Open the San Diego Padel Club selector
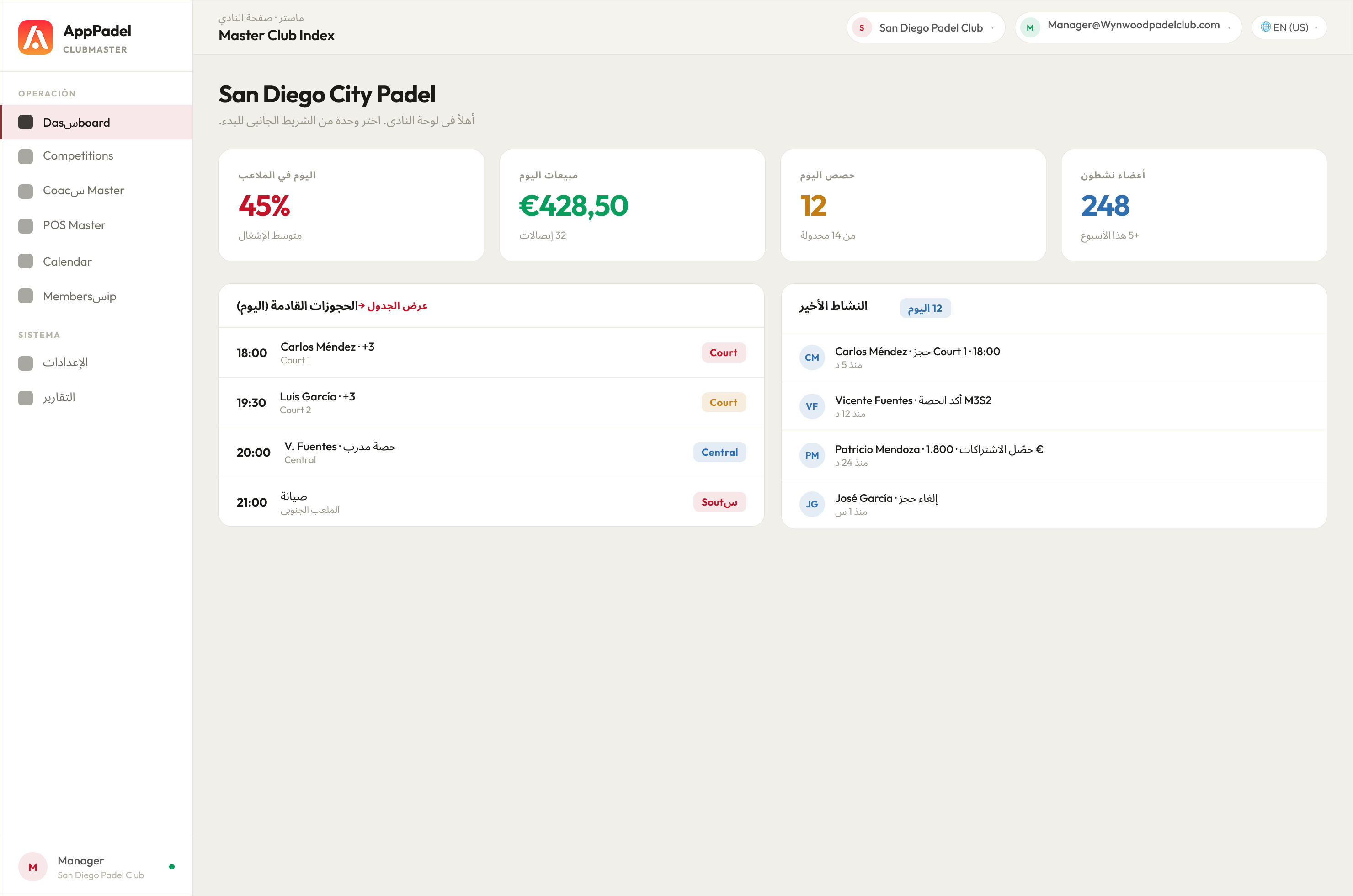 click(x=925, y=27)
